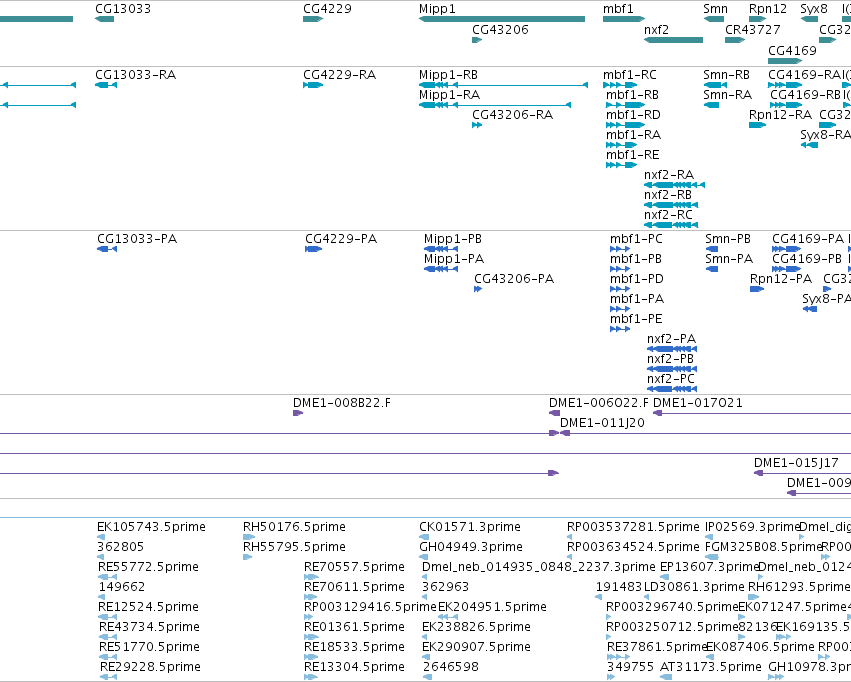Select the CG13033 gene glyph

pos(104,19)
